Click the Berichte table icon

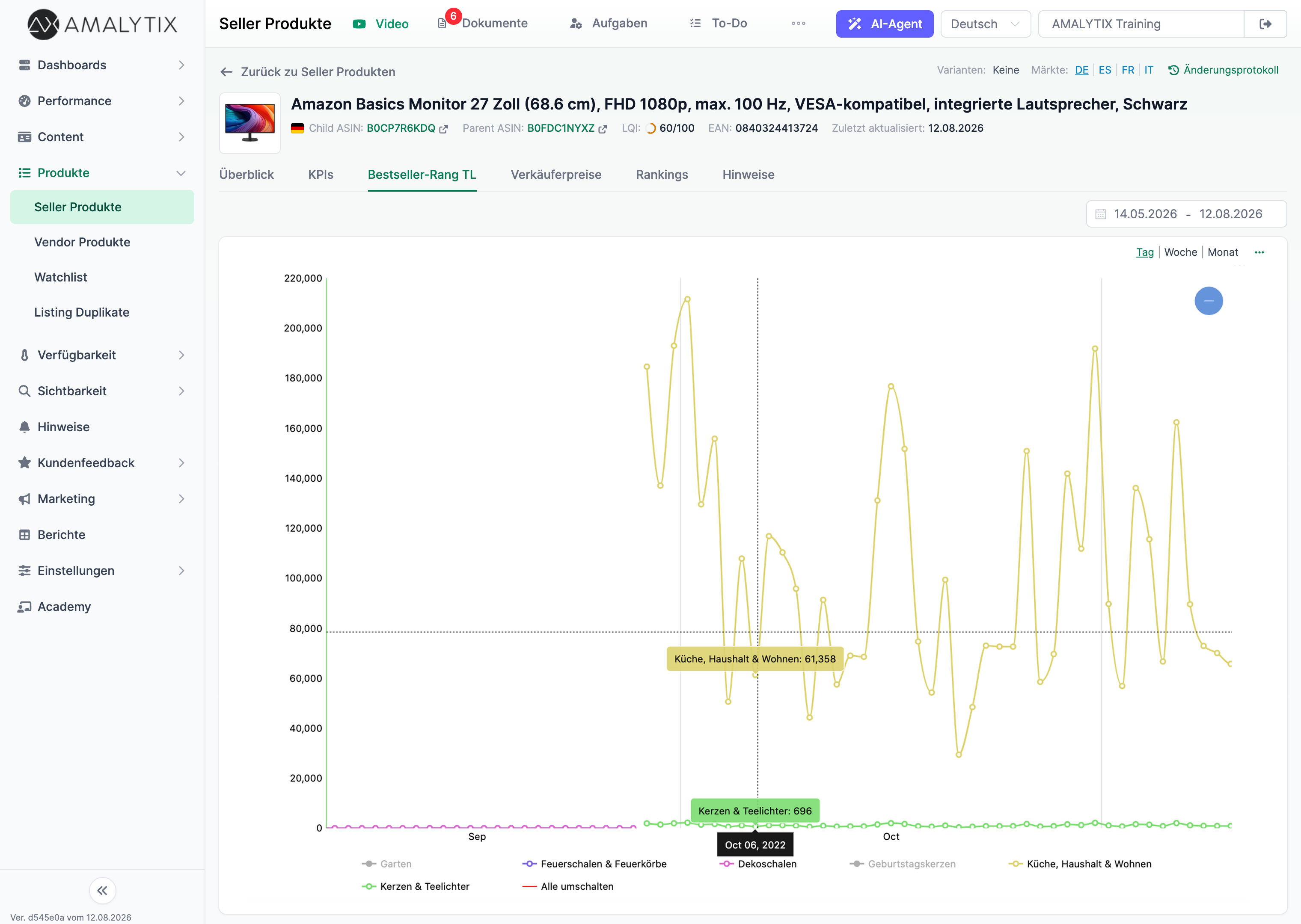coord(24,535)
